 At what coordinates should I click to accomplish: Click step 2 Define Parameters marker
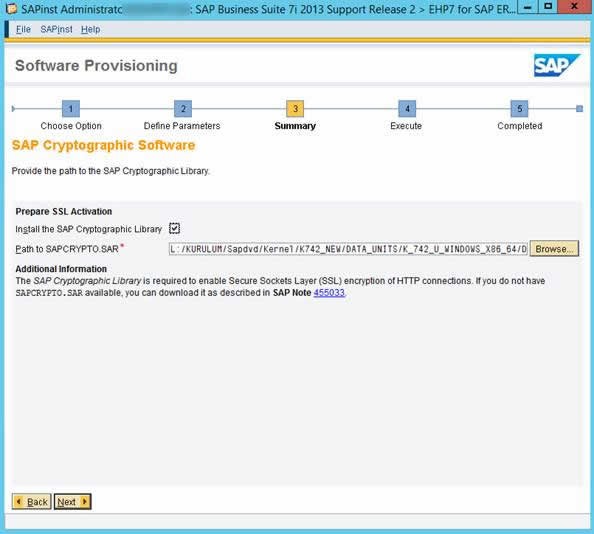coord(183,109)
